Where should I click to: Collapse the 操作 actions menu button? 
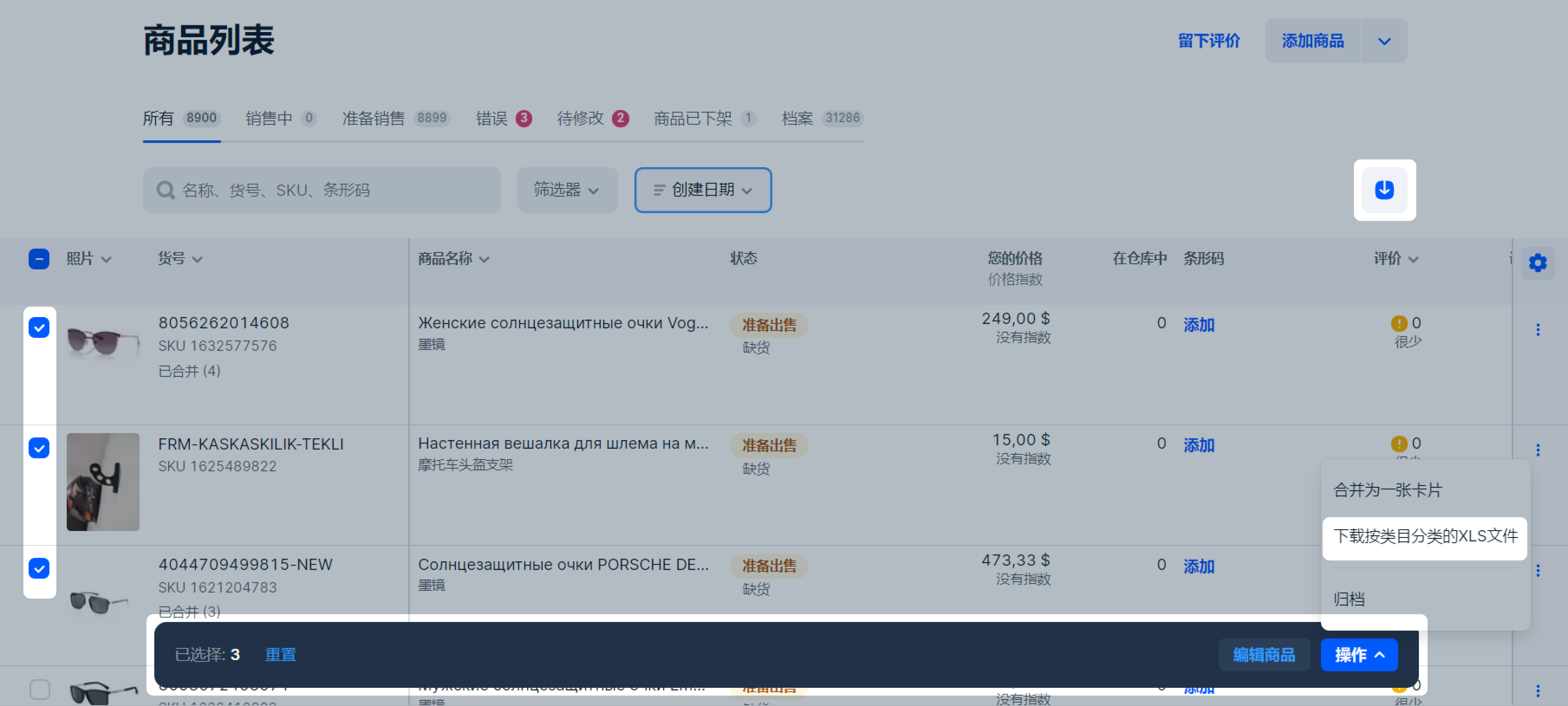click(x=1359, y=655)
